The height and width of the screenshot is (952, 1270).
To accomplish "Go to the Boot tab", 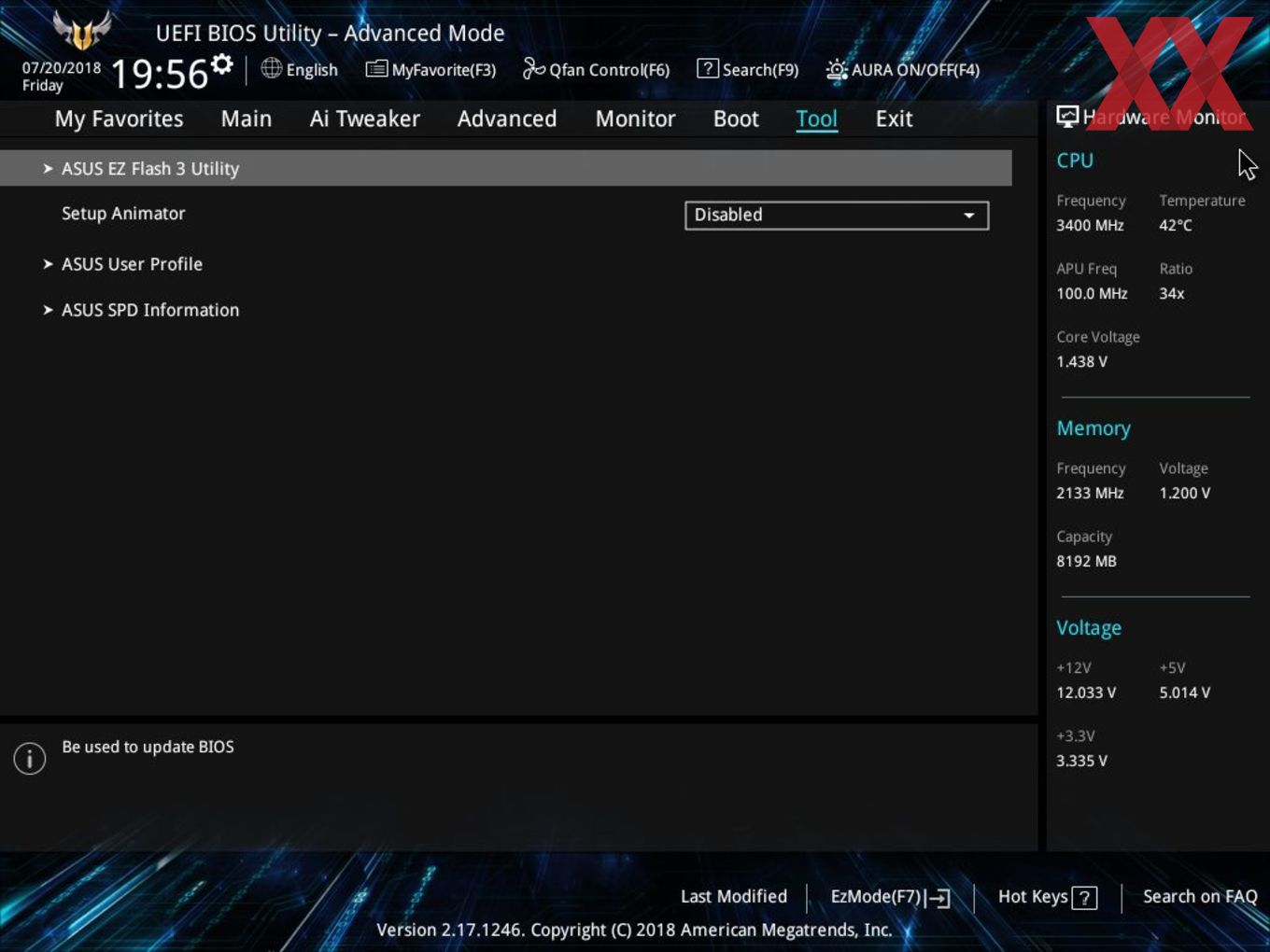I will point(736,119).
